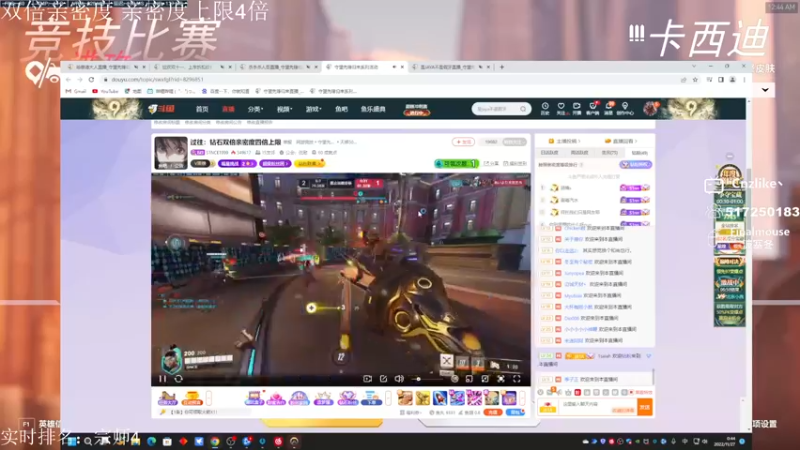Switch to the first Chrome tab

click(105, 67)
